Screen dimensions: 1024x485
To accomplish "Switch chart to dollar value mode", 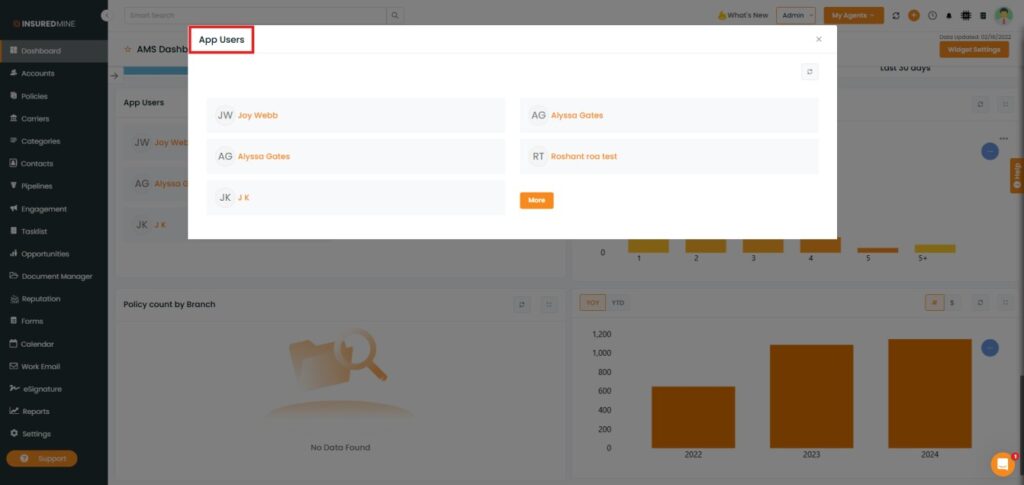I will point(951,303).
